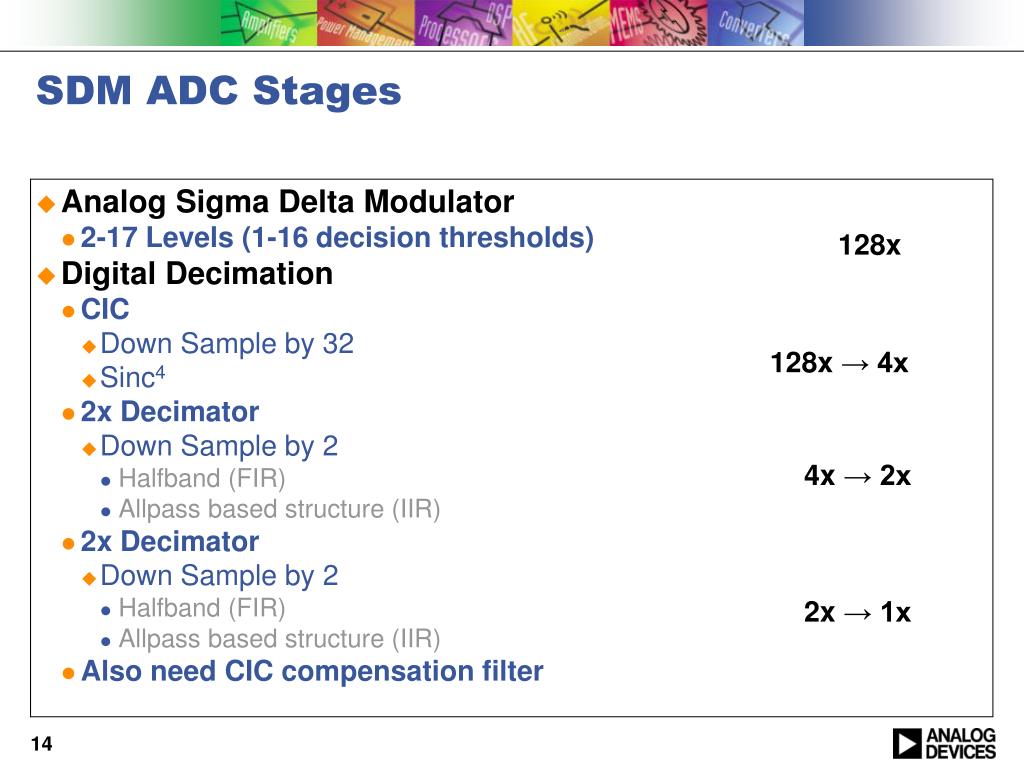Screen dimensions: 1024x768
Task: Click the CIC bullet text
Action: pos(104,310)
